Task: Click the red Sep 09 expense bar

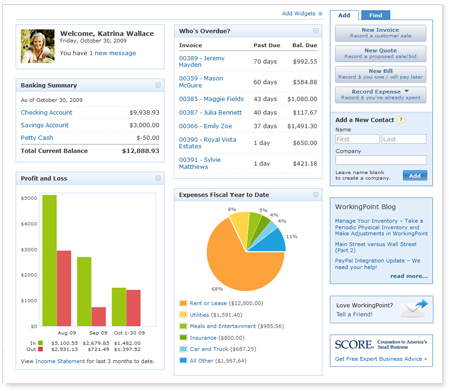Action: (x=99, y=317)
